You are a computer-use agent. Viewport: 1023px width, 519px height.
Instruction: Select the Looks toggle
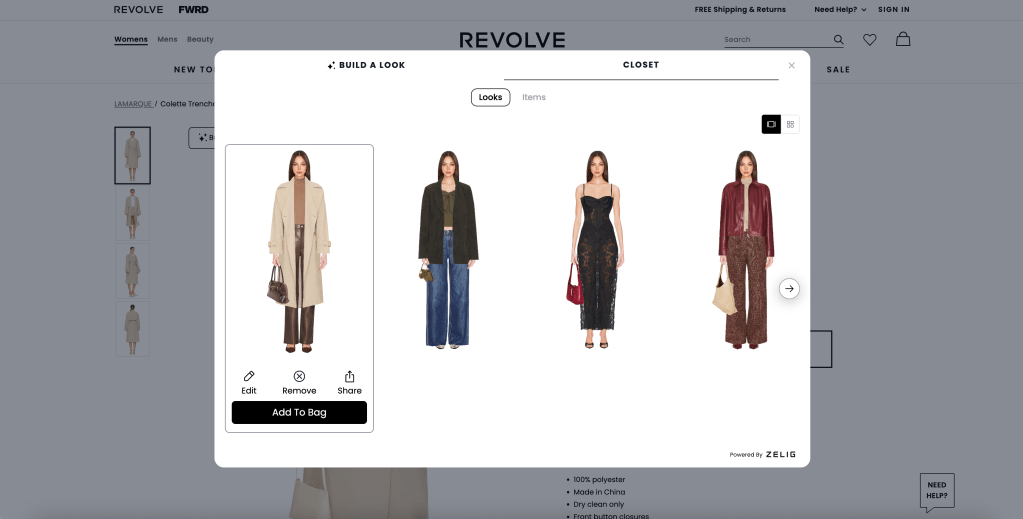[x=491, y=97]
